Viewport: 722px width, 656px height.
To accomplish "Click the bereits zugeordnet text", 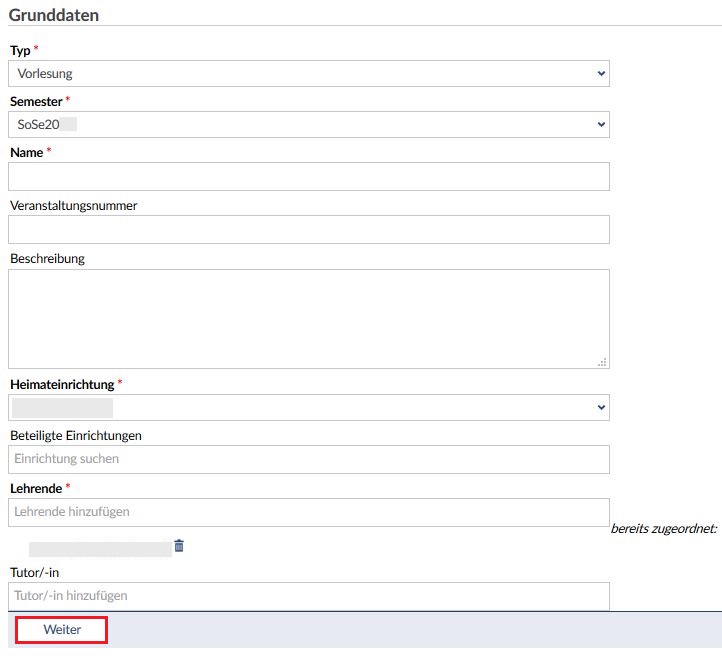I will point(663,528).
